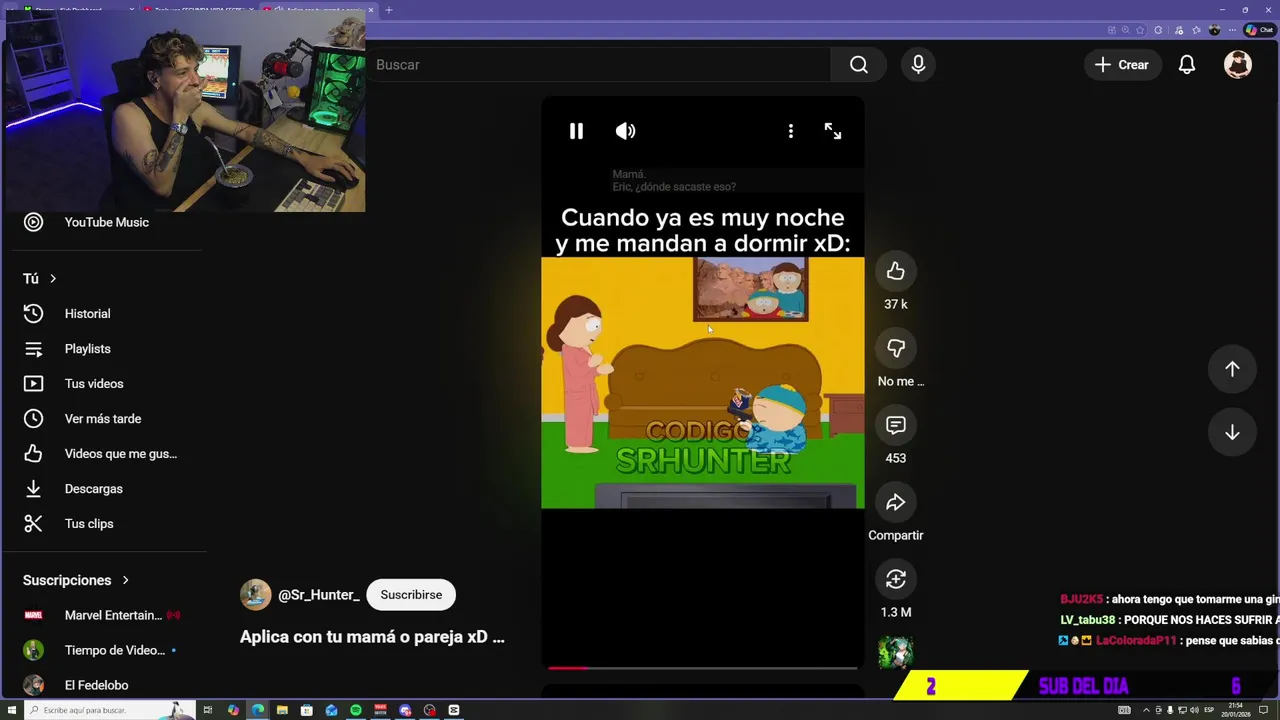This screenshot has width=1280, height=720.
Task: Open the notifications bell
Action: 1186,65
